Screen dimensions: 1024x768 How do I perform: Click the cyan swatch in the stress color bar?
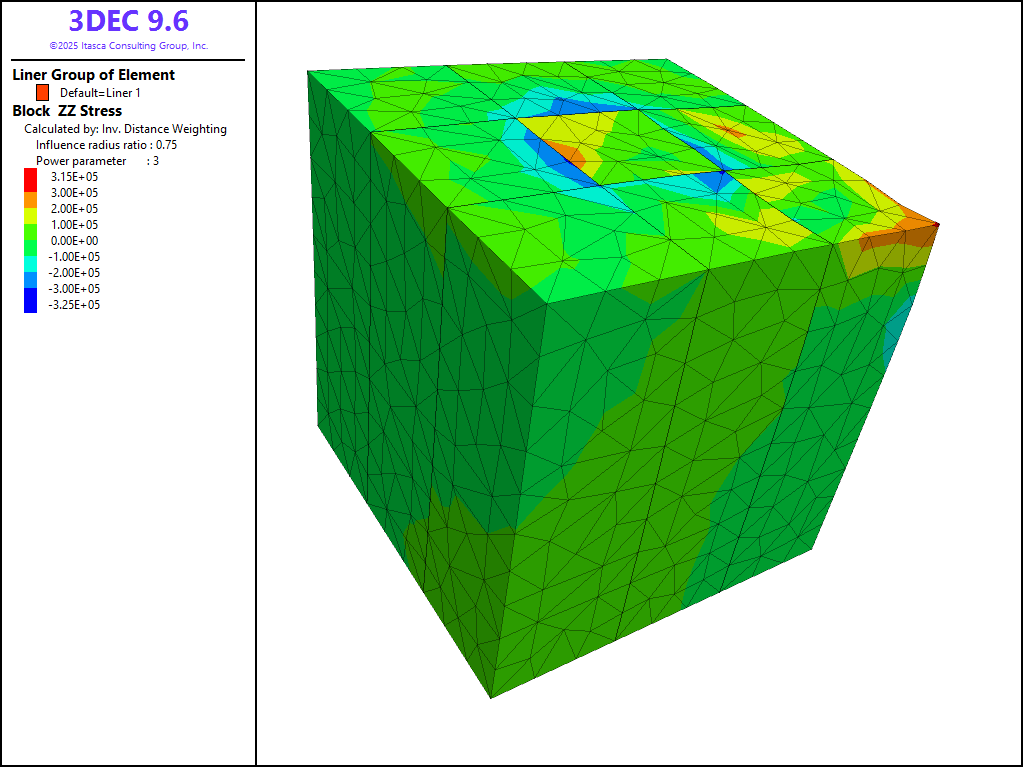click(x=30, y=260)
